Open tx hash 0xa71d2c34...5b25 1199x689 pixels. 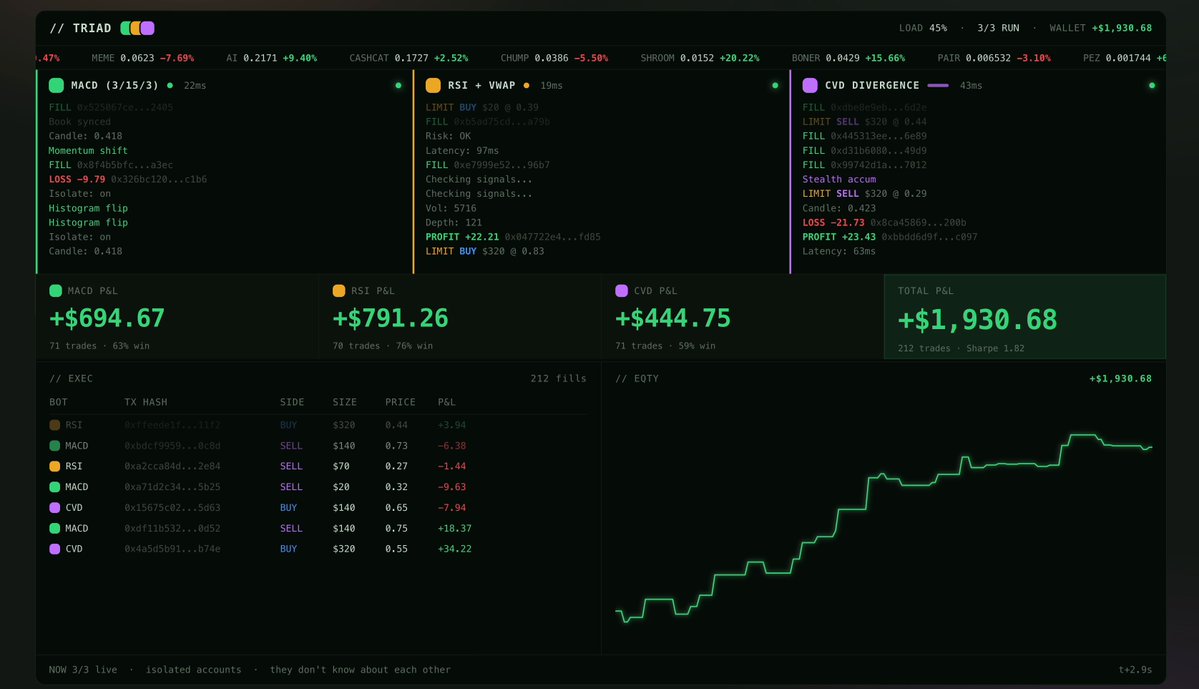(173, 487)
